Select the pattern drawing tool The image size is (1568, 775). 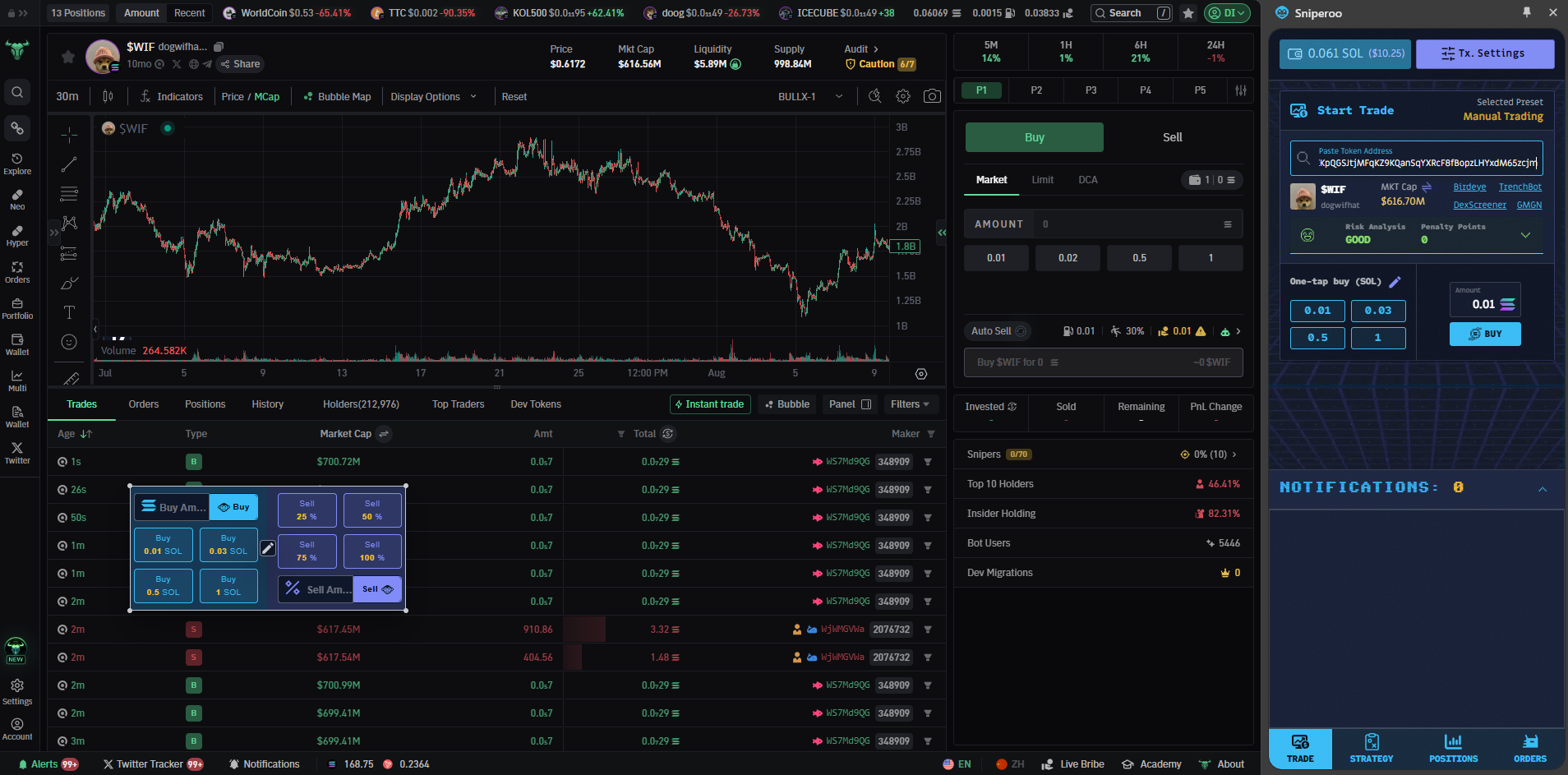pos(69,224)
